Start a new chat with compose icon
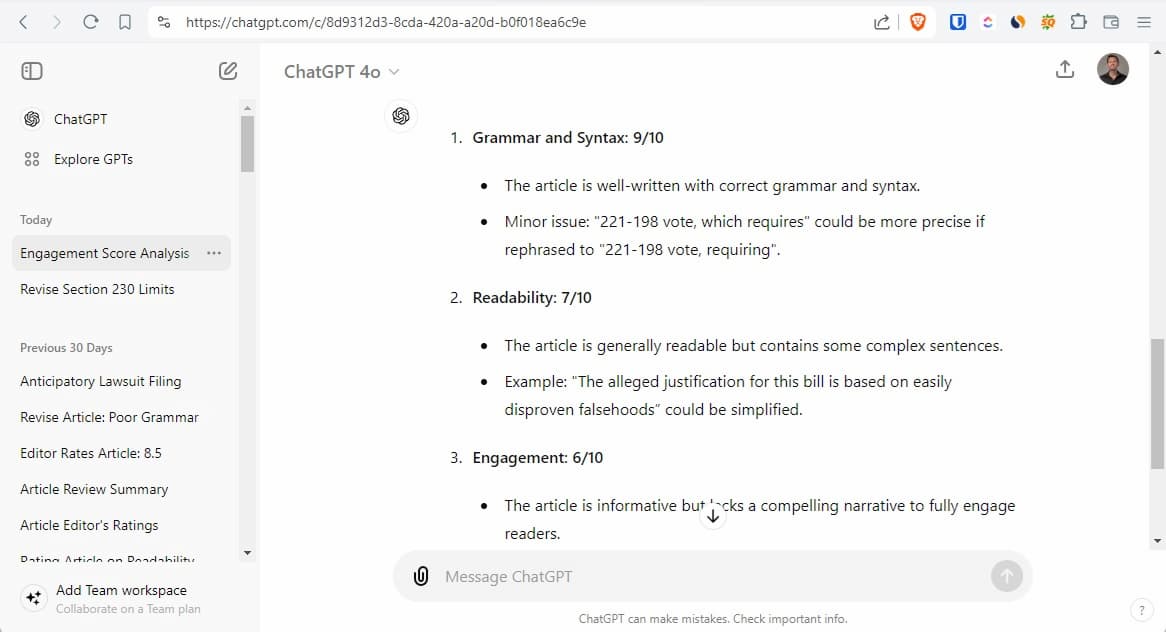 point(228,71)
